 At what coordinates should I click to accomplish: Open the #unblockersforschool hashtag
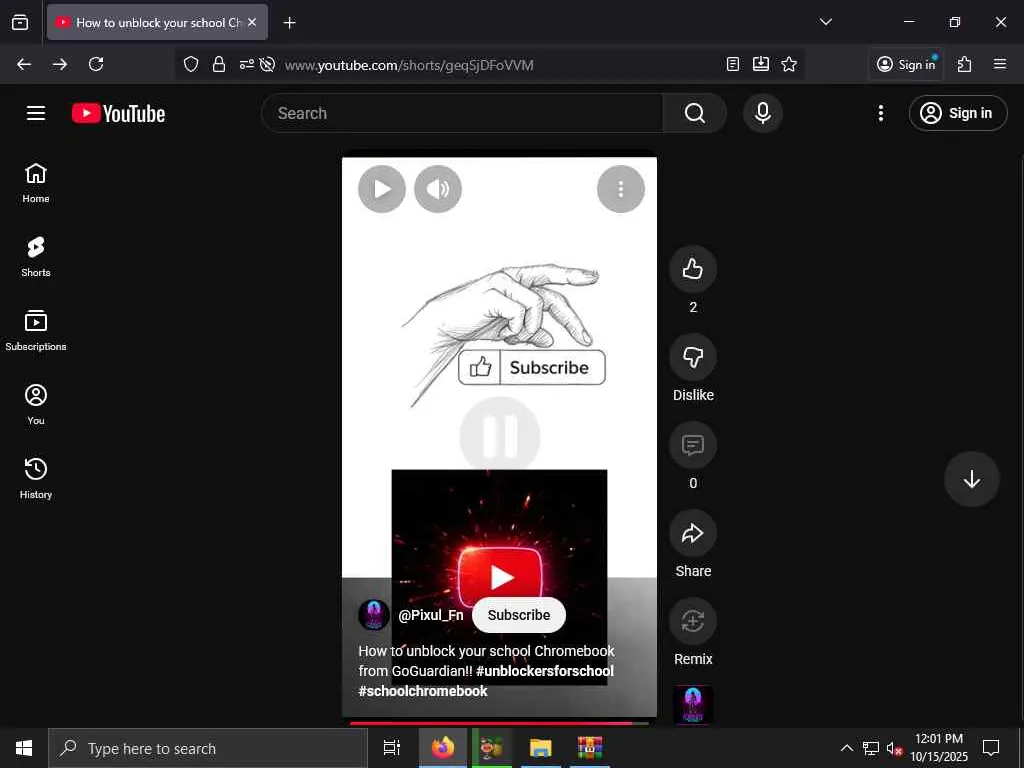click(545, 671)
